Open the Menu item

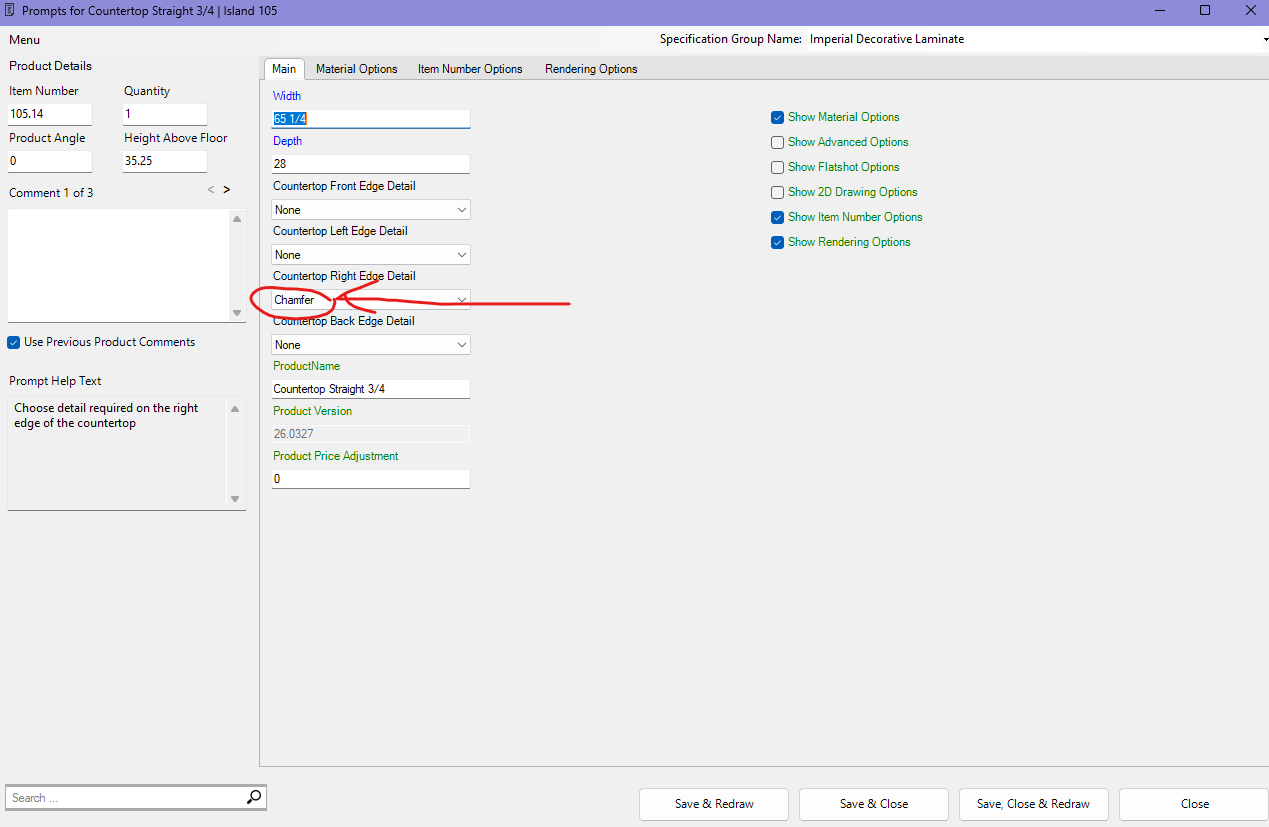pos(25,40)
